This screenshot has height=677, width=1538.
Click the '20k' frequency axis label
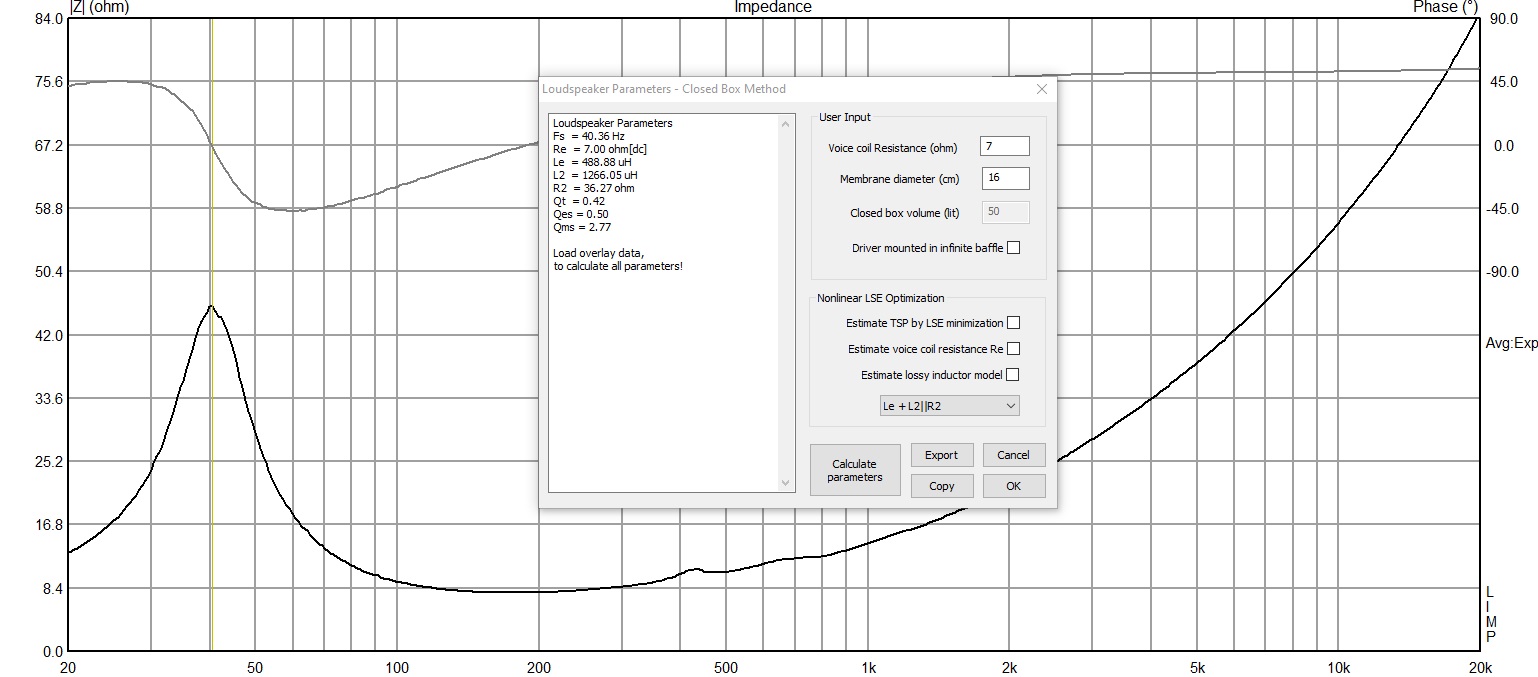point(1479,667)
